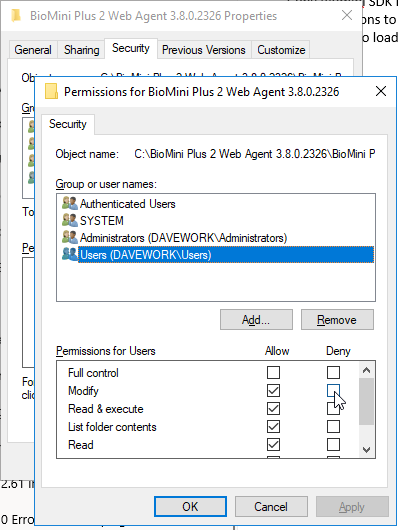The height and width of the screenshot is (530, 398).
Task: Check Deny for List folder contents
Action: (x=333, y=427)
